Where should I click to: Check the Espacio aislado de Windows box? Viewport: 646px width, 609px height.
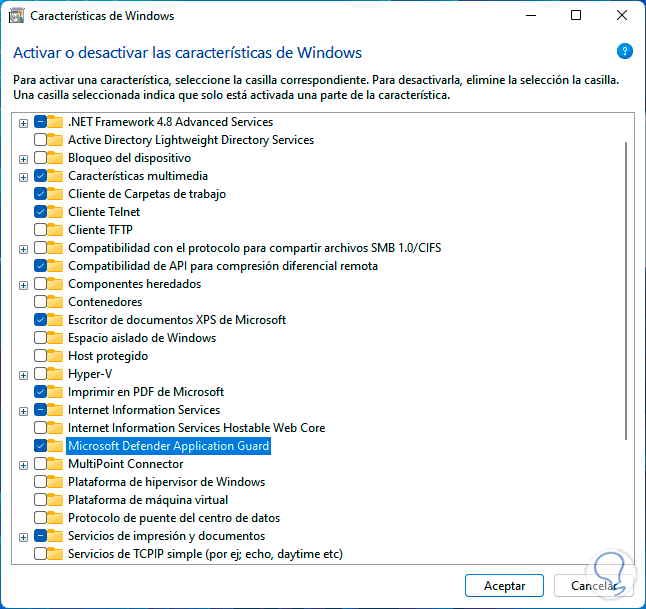40,338
